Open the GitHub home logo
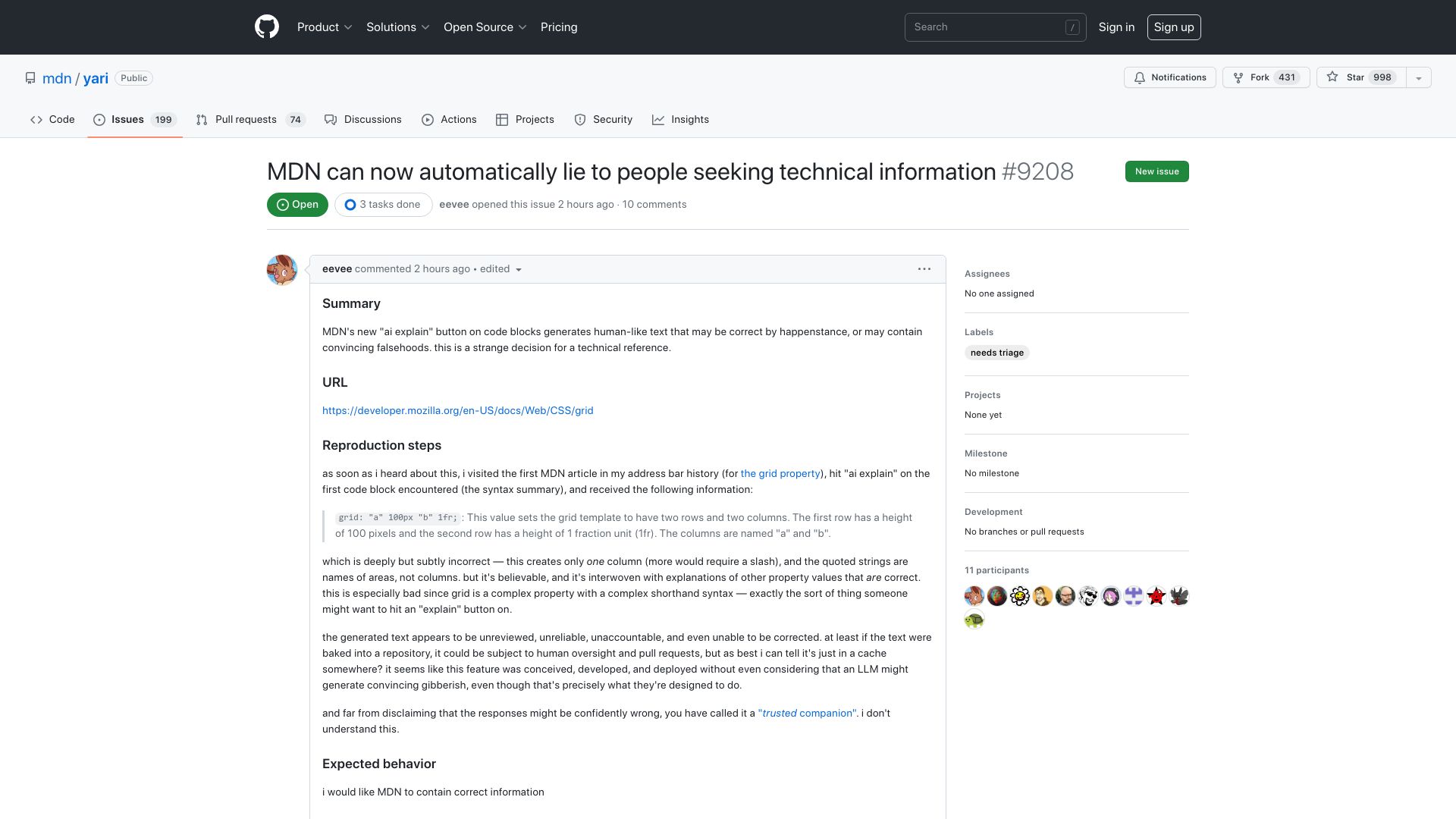 pos(267,27)
